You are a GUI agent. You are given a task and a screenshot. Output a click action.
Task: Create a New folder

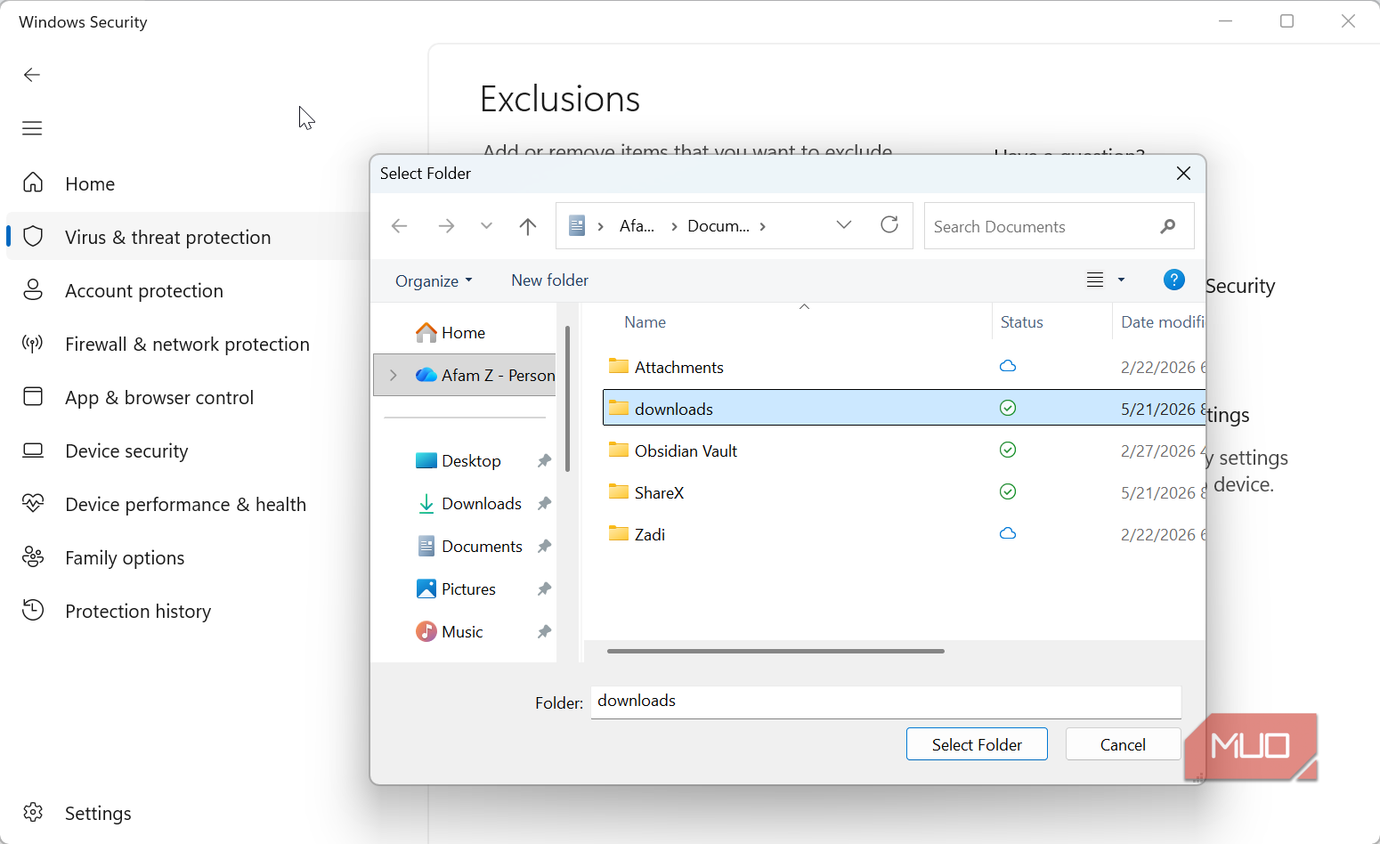(550, 281)
